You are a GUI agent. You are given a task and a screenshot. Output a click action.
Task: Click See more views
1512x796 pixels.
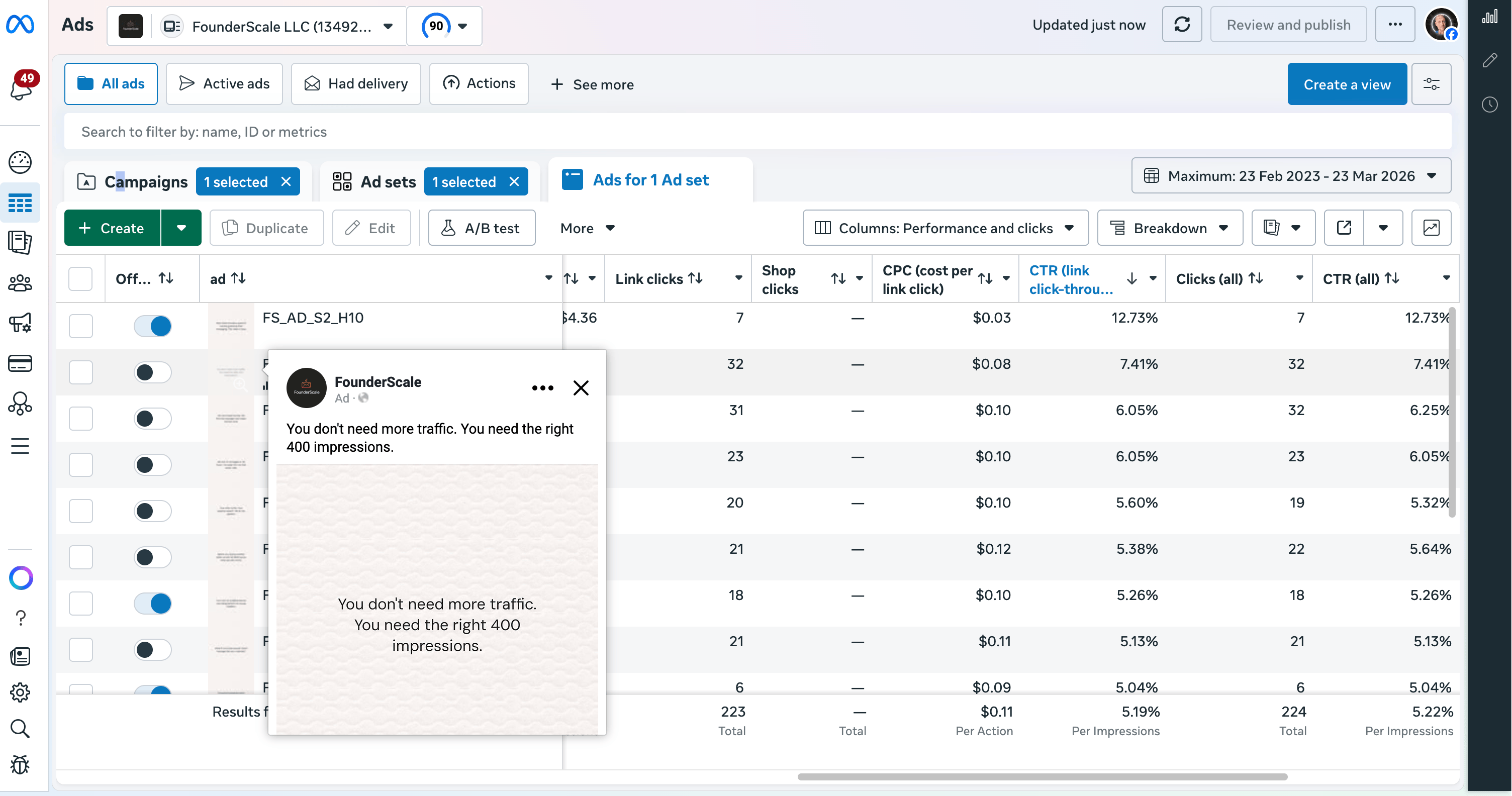pyautogui.click(x=592, y=84)
